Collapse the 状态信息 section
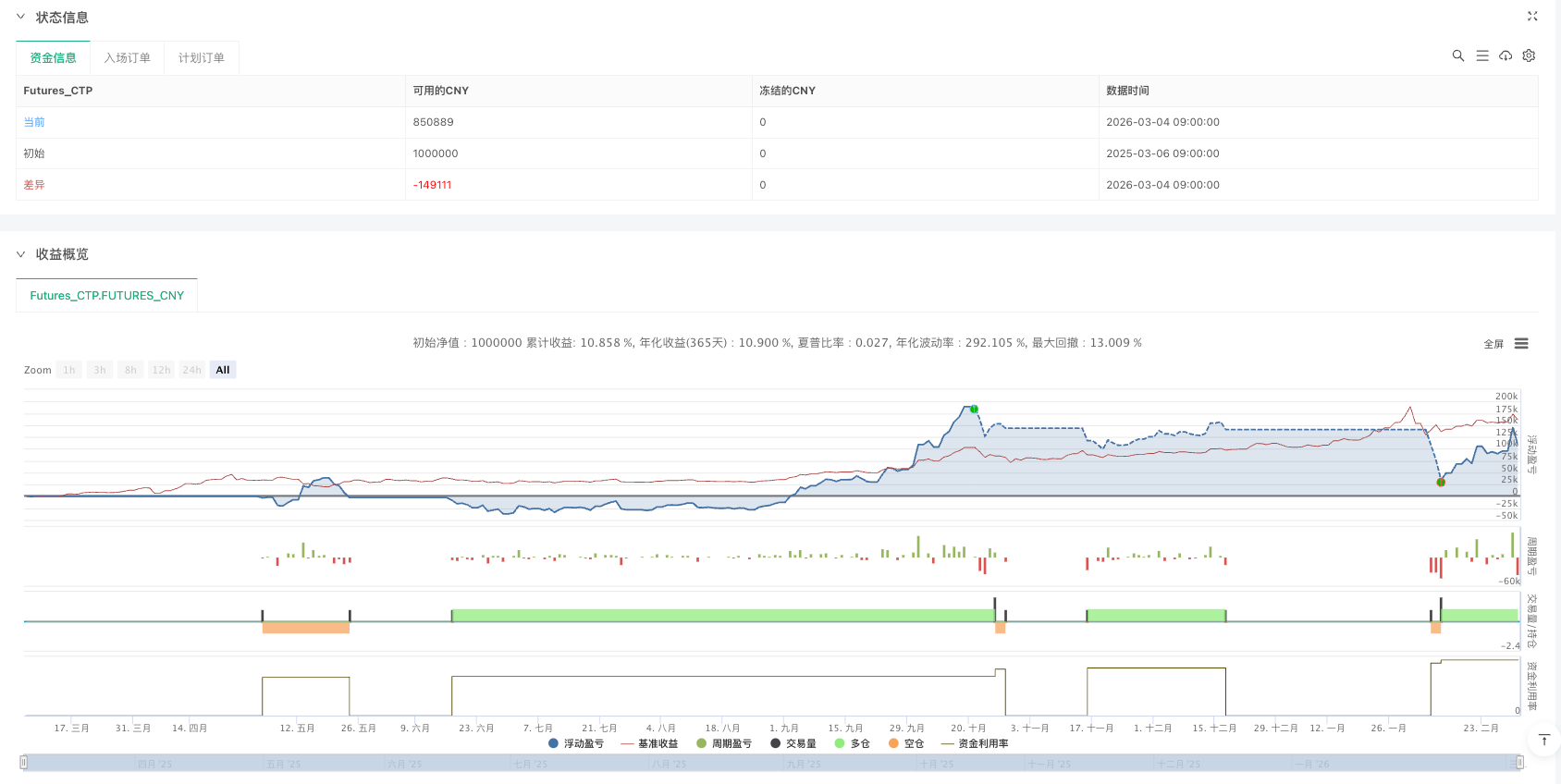 pyautogui.click(x=20, y=17)
